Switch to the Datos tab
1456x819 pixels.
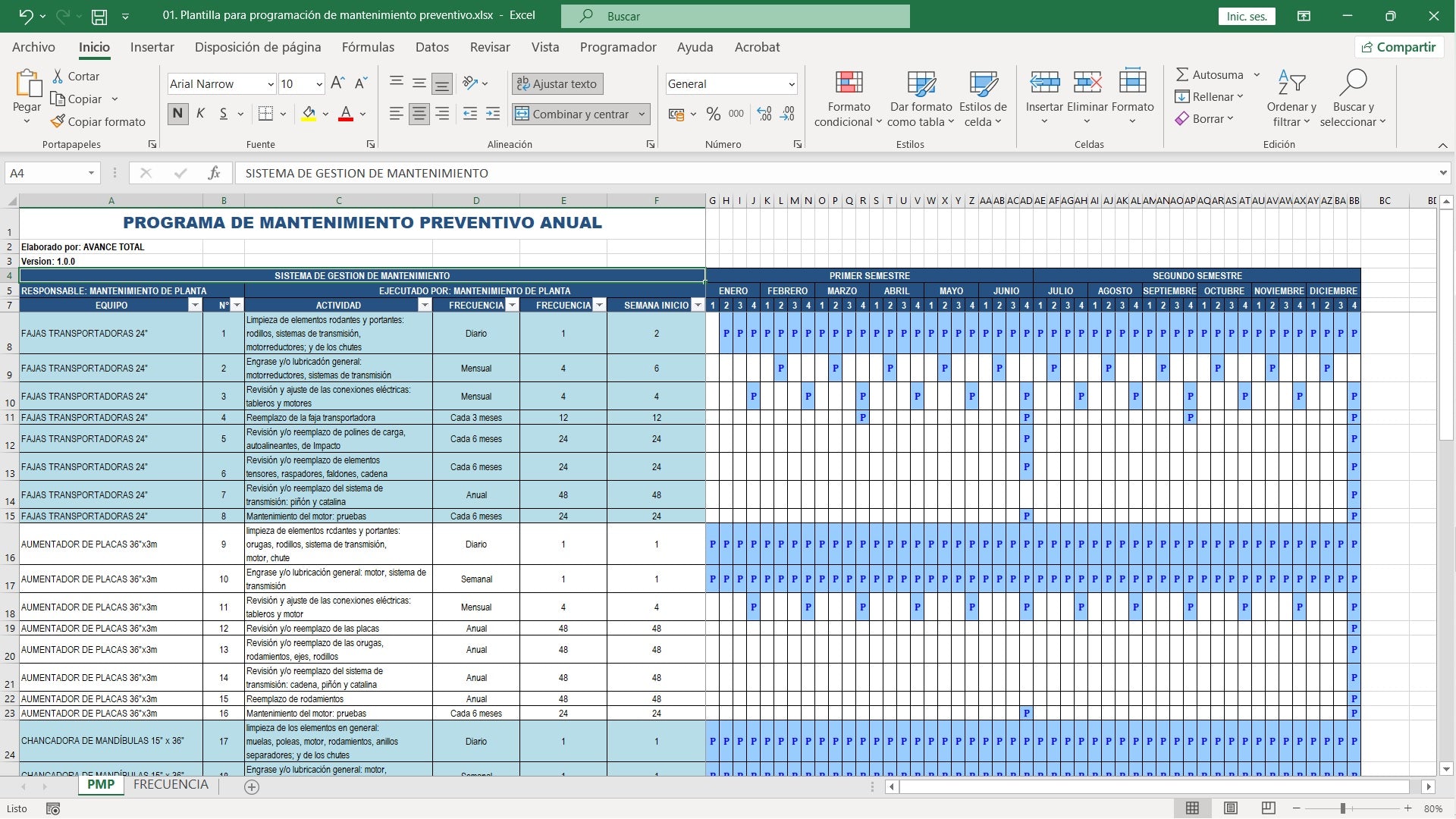tap(432, 47)
